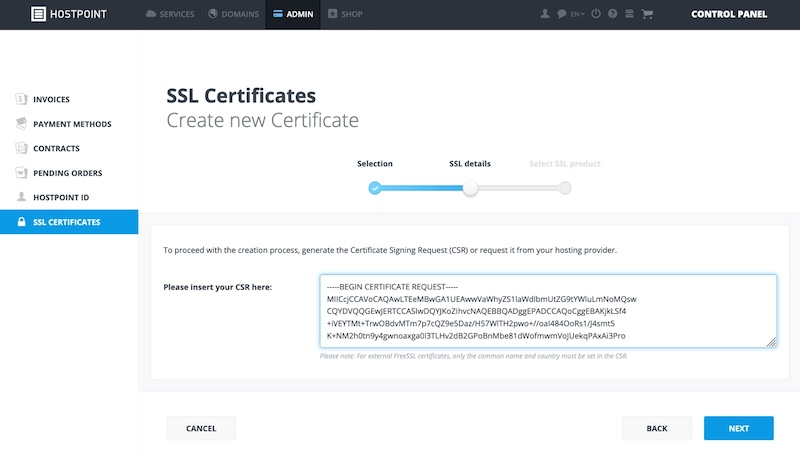Click the Cancel button
The width and height of the screenshot is (800, 460).
[x=201, y=428]
